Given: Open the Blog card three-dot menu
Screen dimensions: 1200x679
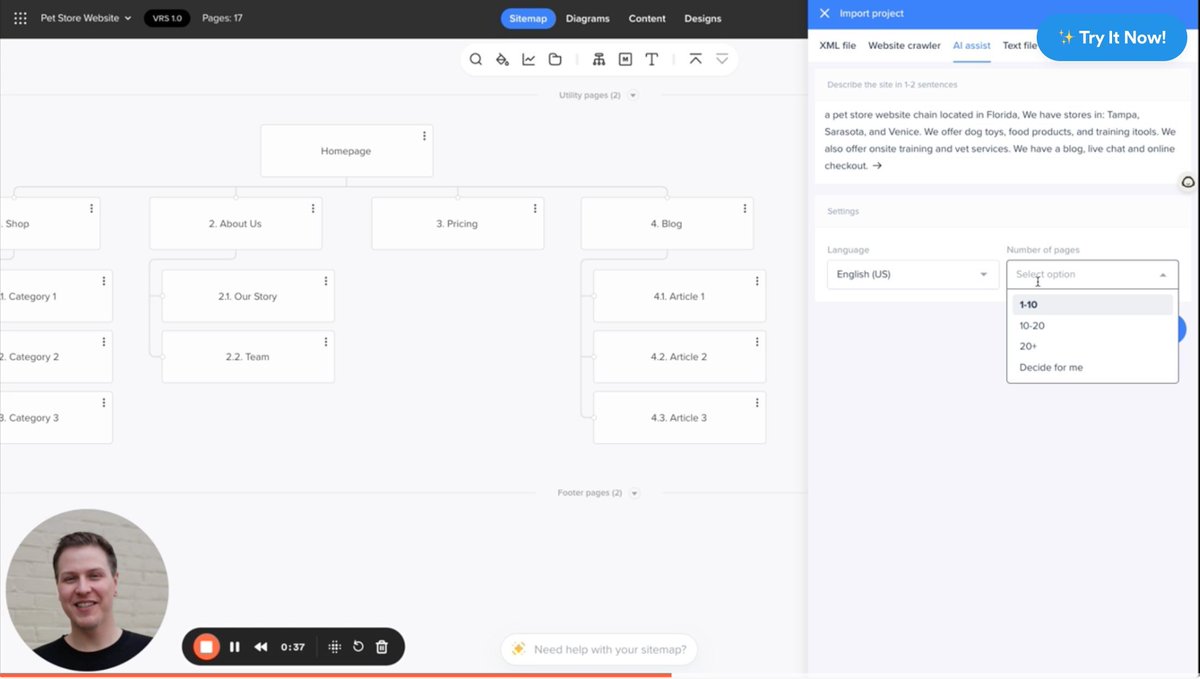Looking at the screenshot, I should [745, 209].
